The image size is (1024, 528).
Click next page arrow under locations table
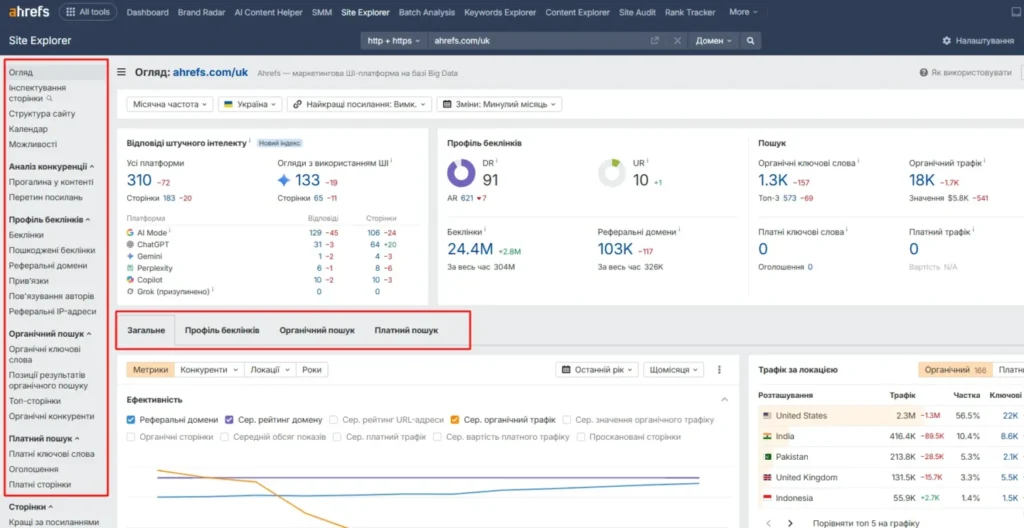pyautogui.click(x=790, y=523)
